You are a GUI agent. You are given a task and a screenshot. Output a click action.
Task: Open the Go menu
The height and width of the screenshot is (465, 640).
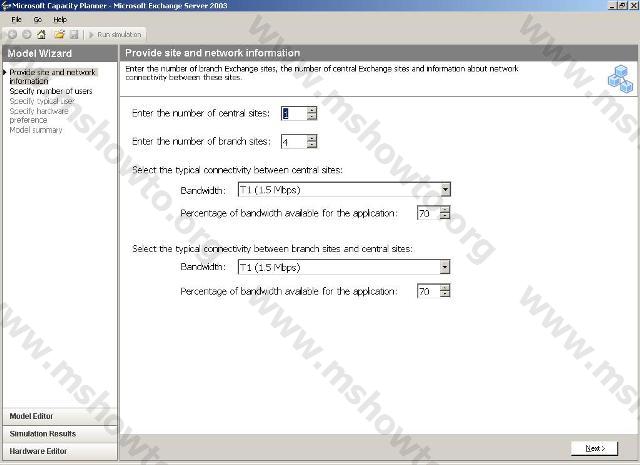click(x=38, y=20)
